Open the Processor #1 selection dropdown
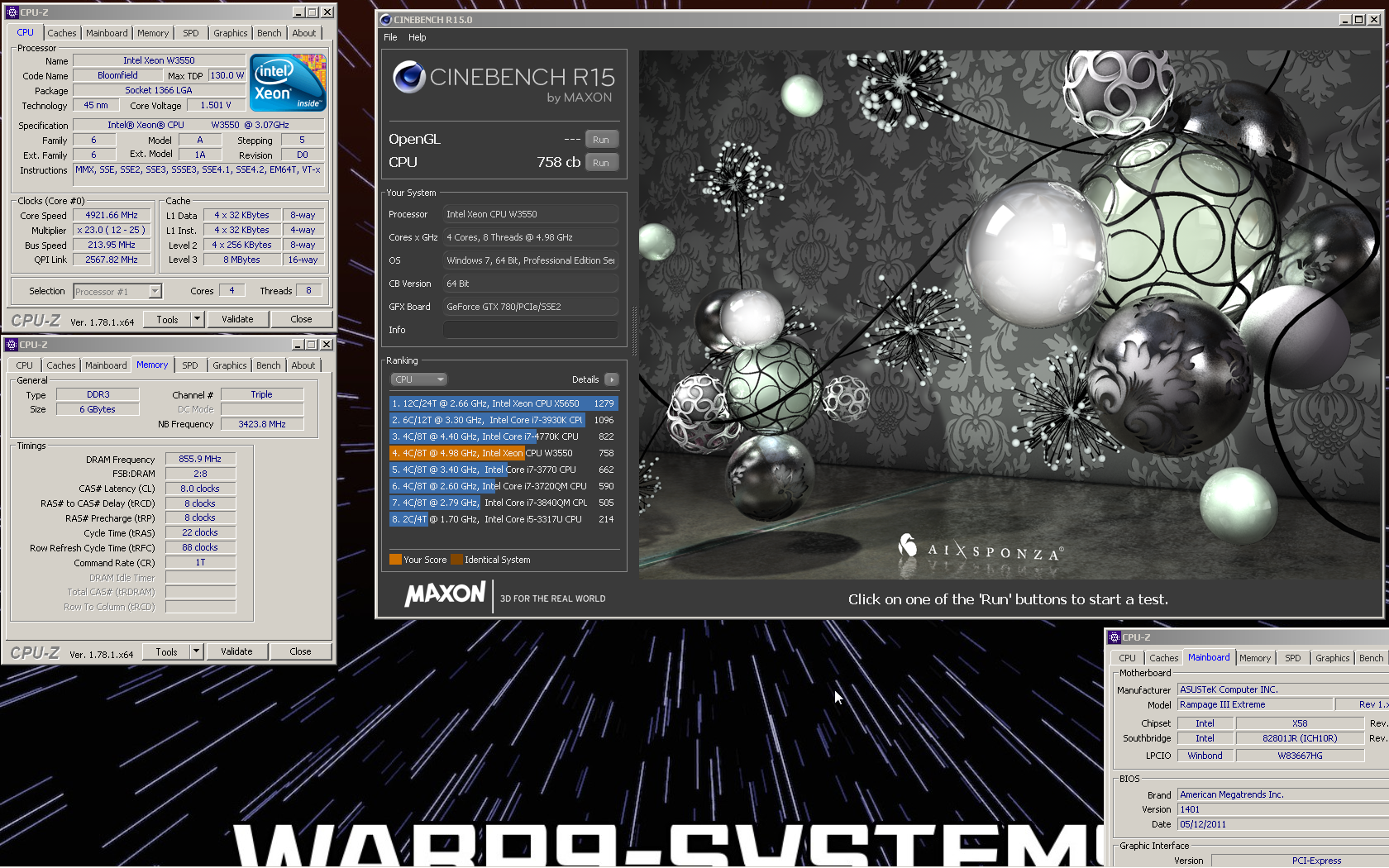Screen dimensions: 1389x868 [x=155, y=291]
